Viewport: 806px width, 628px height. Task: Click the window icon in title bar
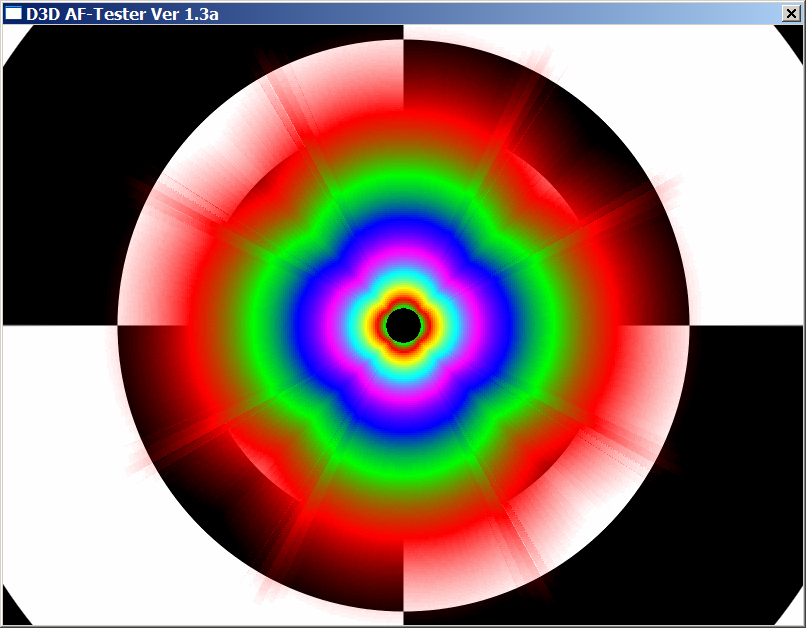(x=13, y=13)
